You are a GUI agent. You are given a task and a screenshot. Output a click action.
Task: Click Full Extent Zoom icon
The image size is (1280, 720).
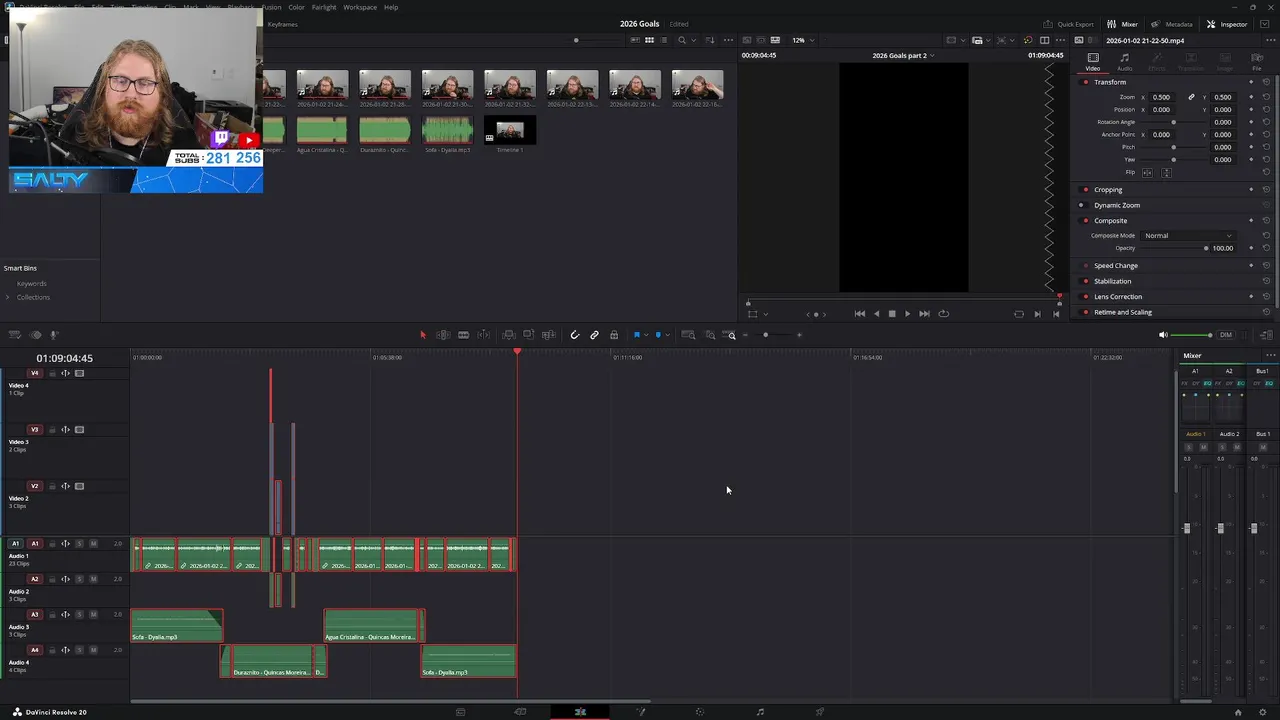688,335
